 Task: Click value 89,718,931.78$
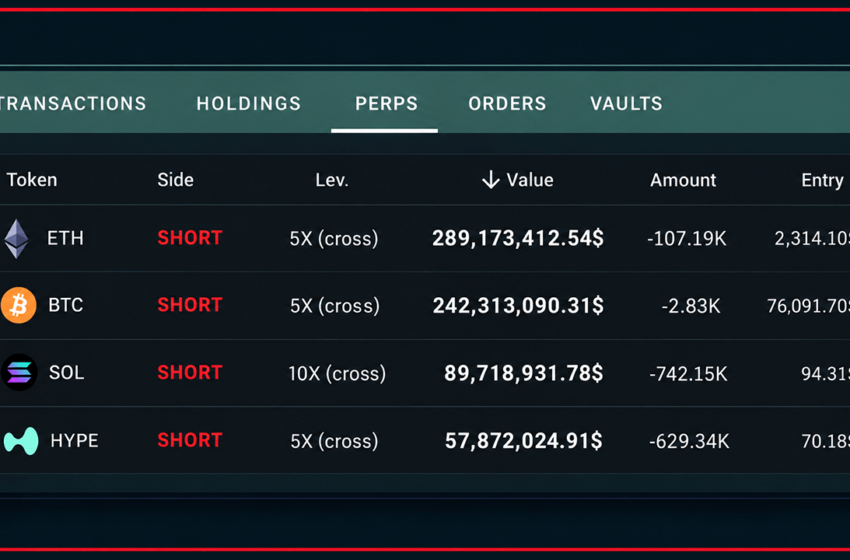coord(524,373)
